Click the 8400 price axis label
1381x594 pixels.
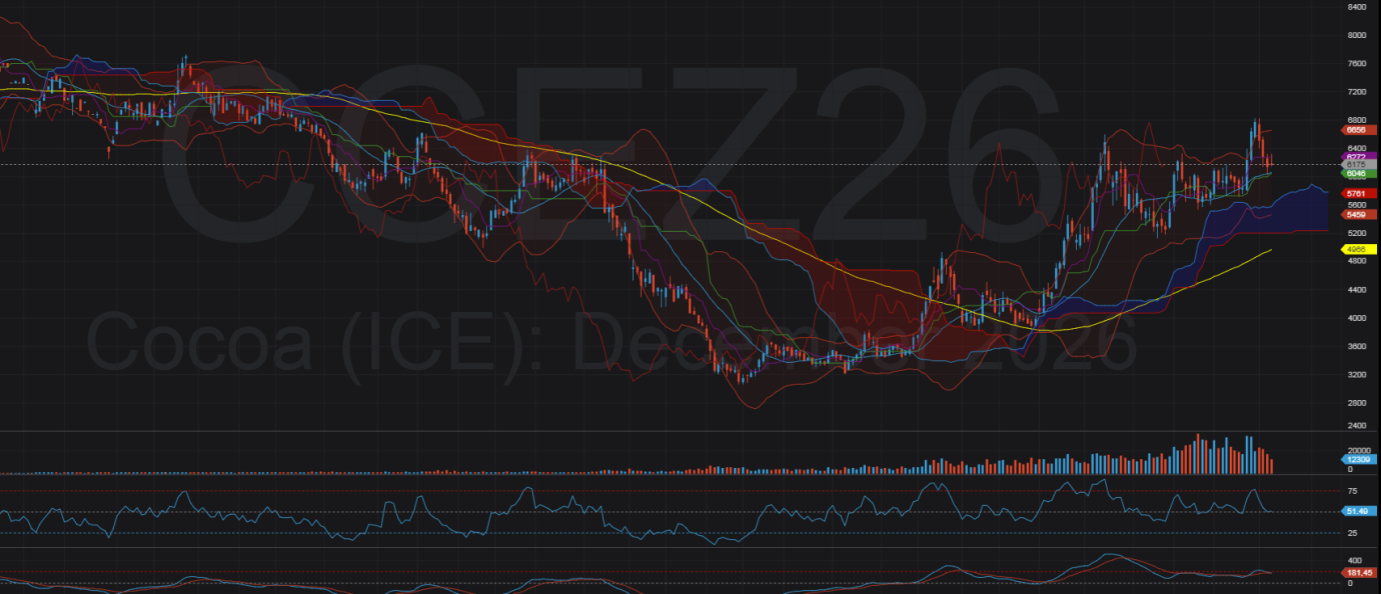point(1356,7)
